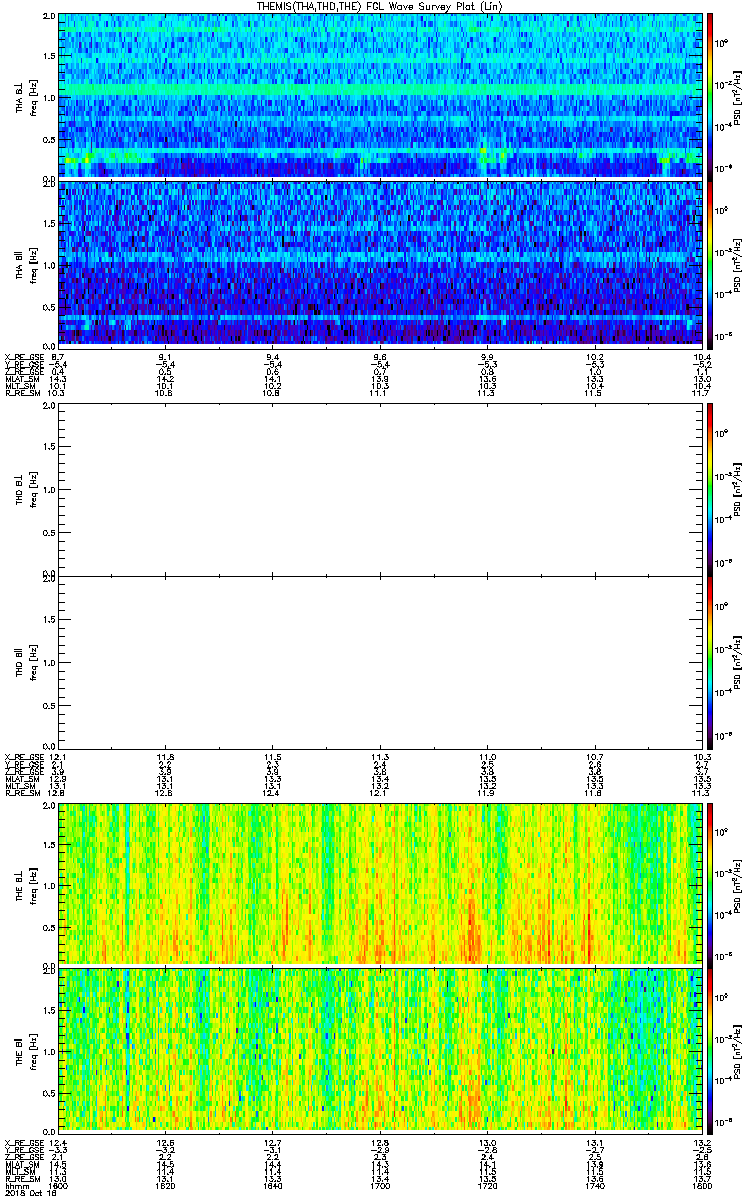Select the empty THD B-parallel panel
This screenshot has width=750, height=1200.
click(x=378, y=658)
